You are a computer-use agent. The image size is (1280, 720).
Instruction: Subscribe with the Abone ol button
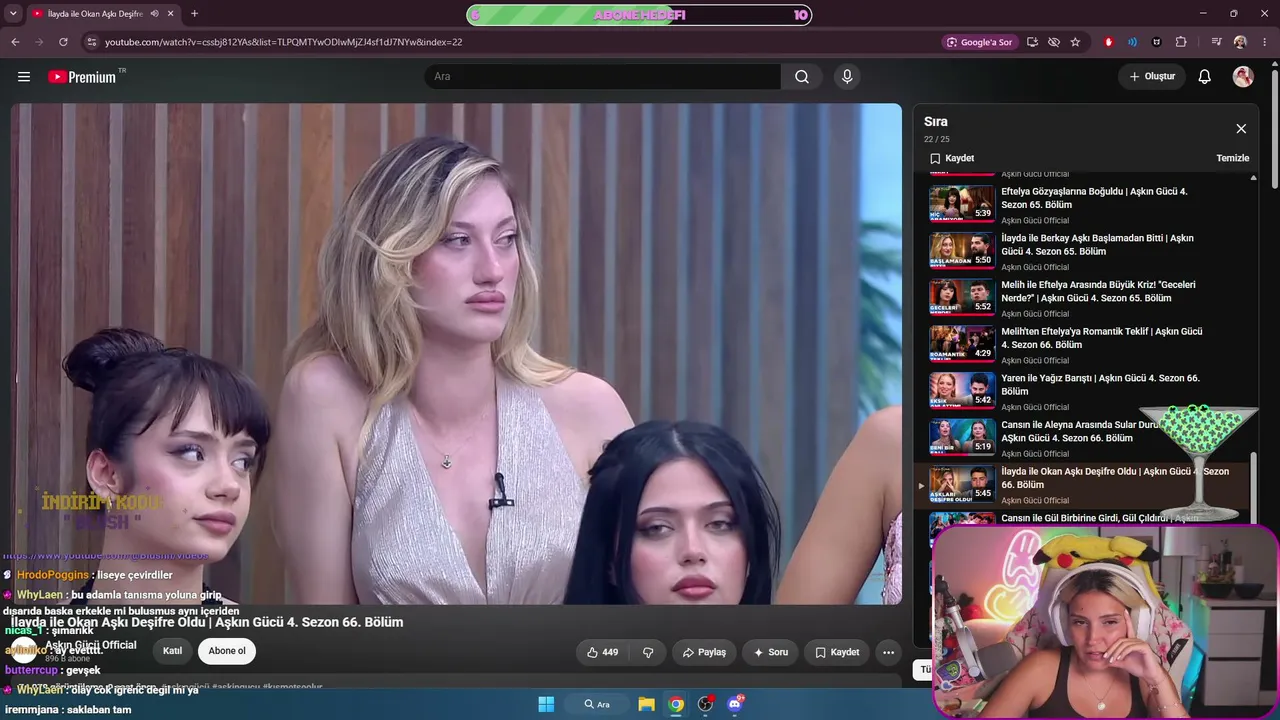[x=227, y=651]
